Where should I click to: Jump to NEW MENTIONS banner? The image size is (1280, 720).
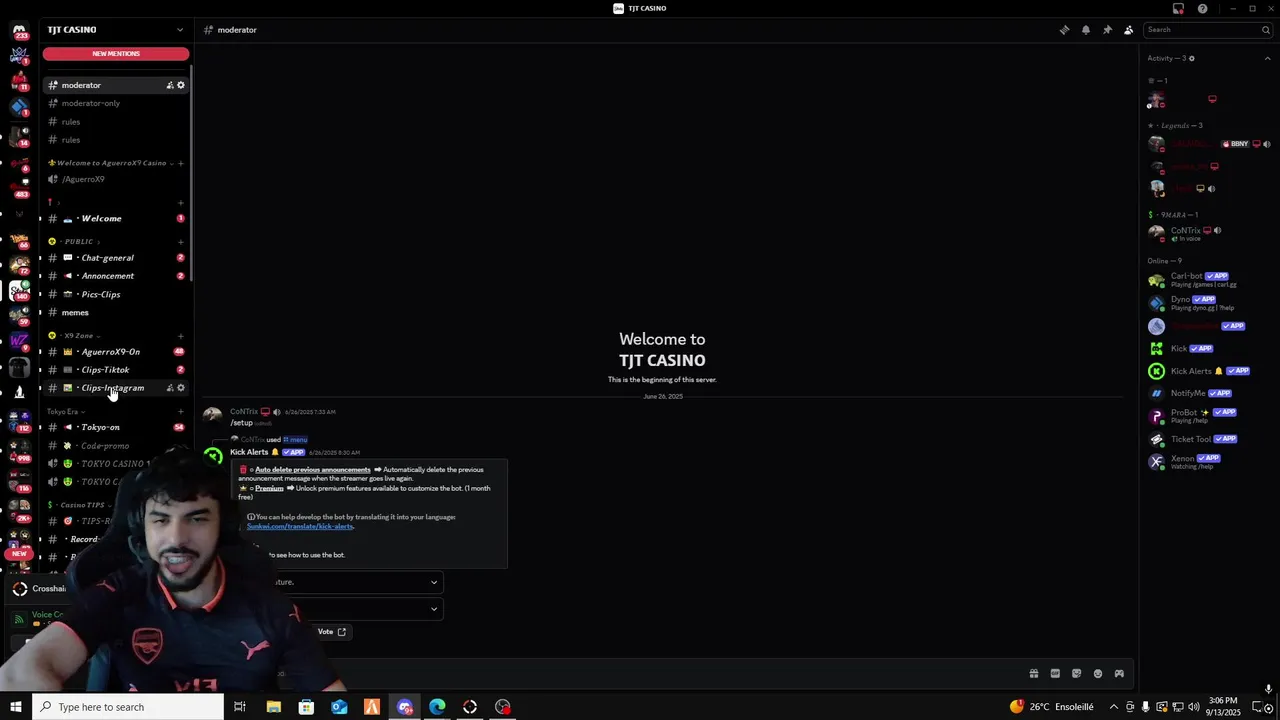click(115, 54)
